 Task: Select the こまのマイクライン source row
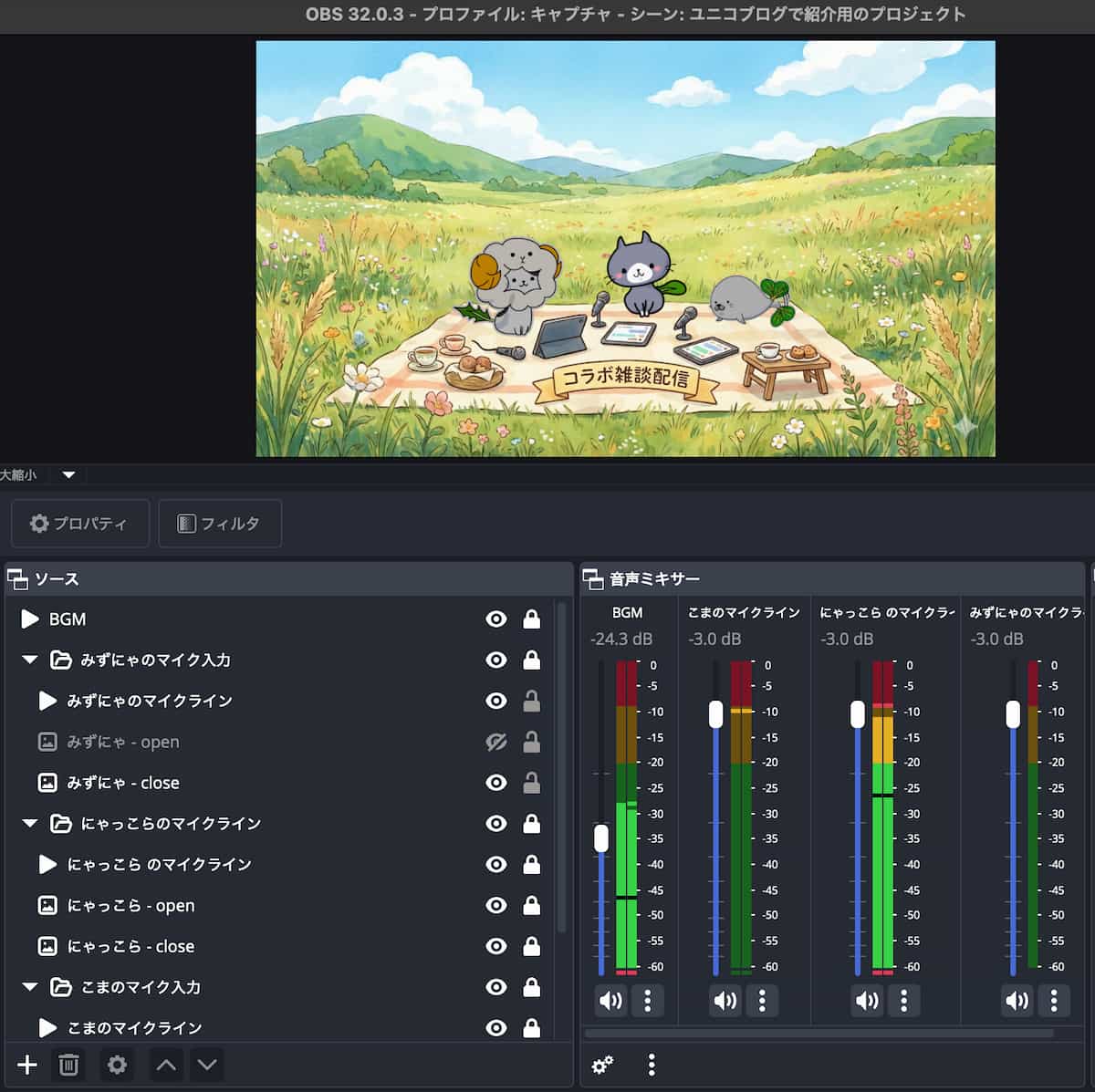click(x=134, y=1027)
